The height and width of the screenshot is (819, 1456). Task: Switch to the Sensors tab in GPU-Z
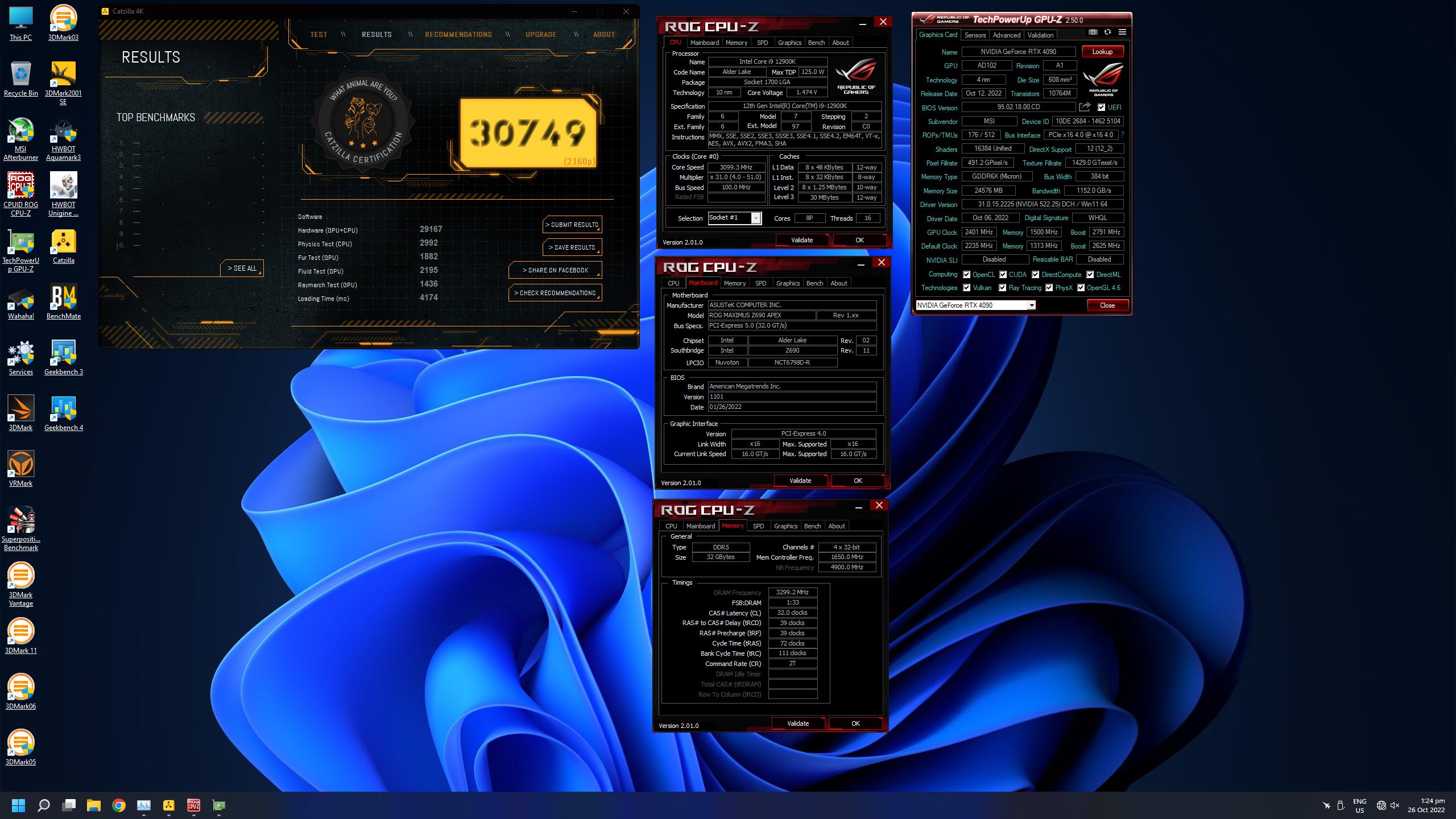click(x=975, y=35)
